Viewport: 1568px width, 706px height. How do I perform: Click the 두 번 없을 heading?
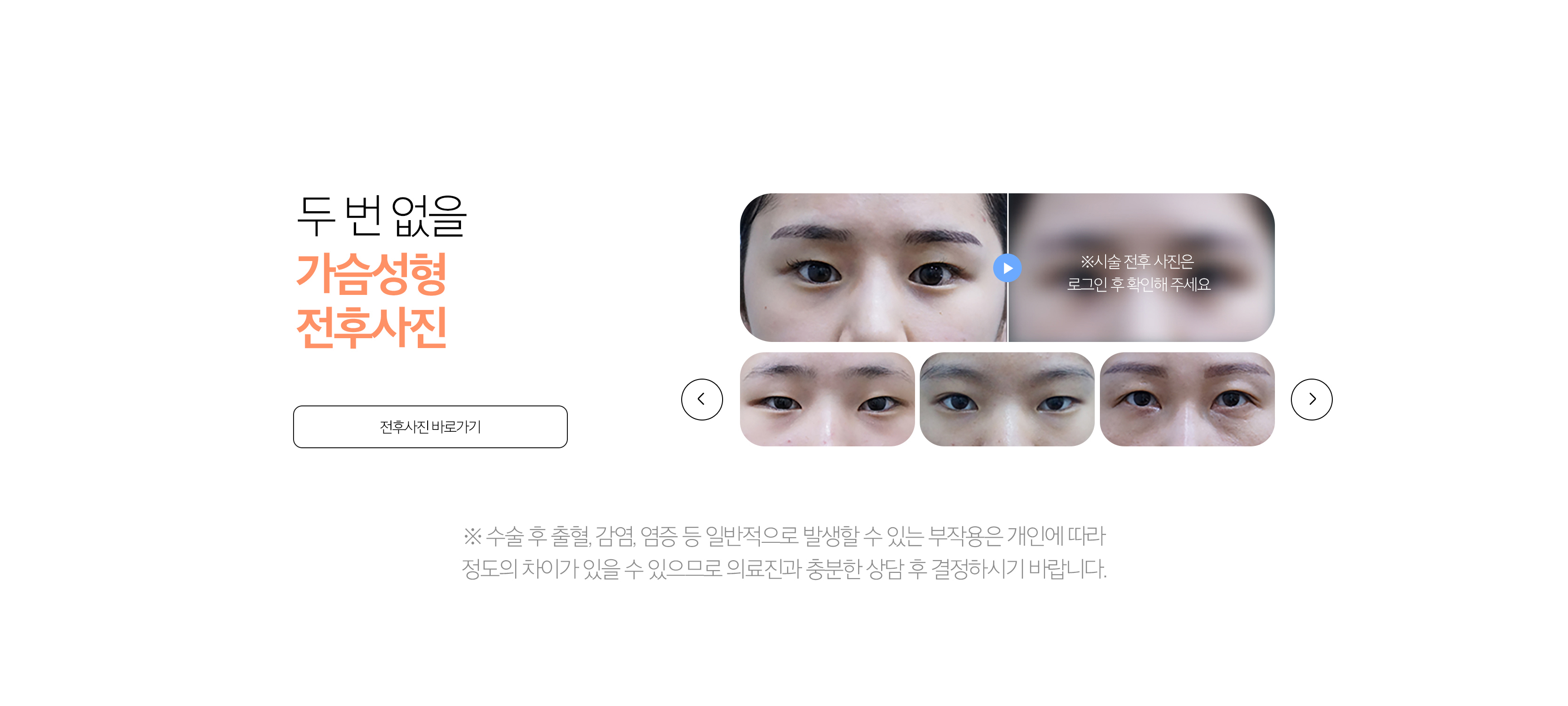[382, 216]
